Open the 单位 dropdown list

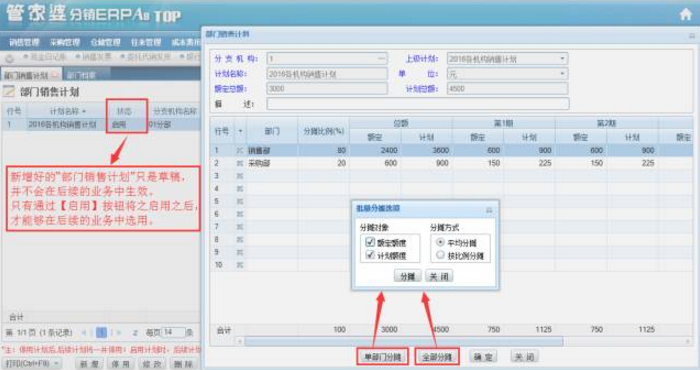point(562,73)
